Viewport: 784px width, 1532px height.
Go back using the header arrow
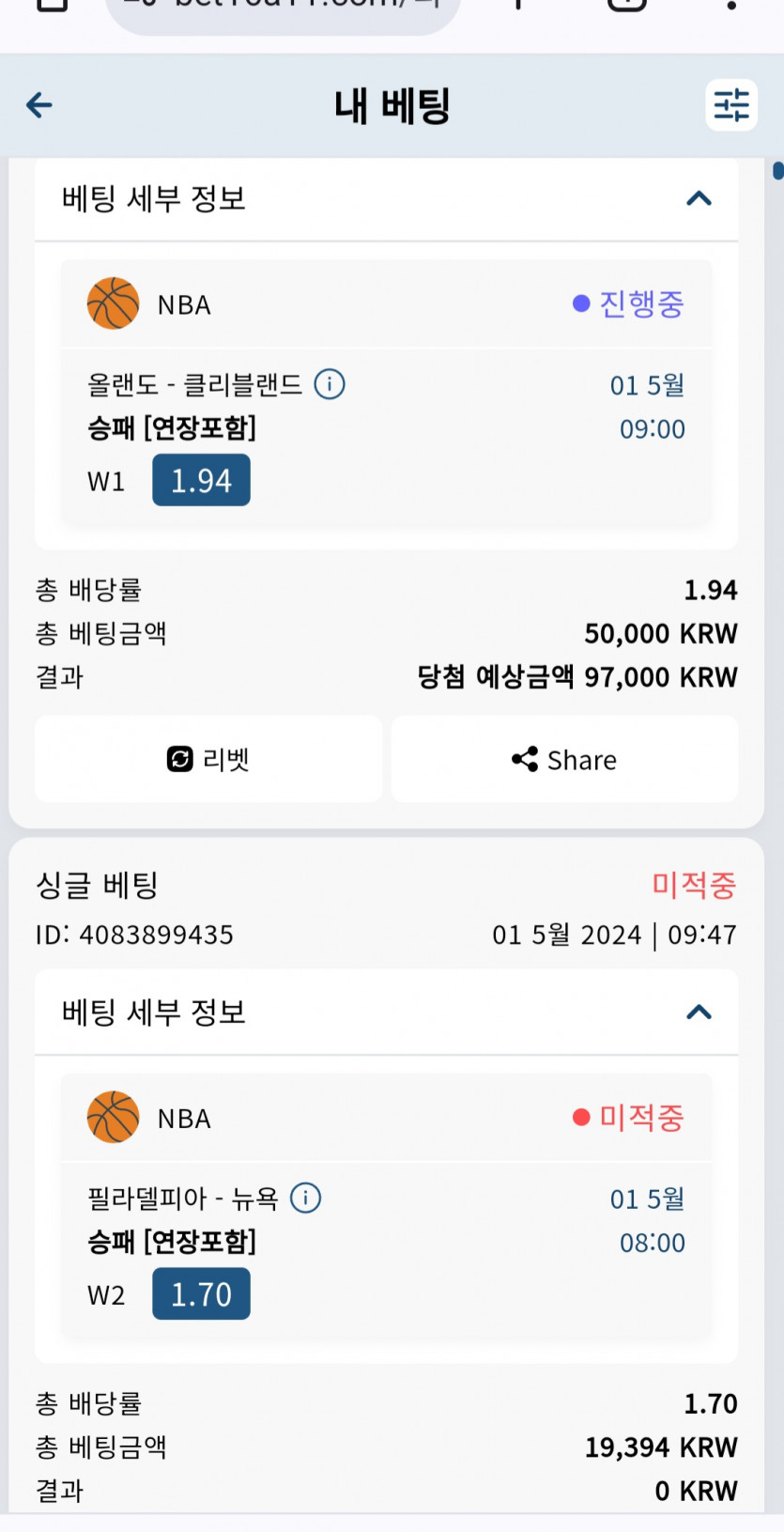[39, 105]
